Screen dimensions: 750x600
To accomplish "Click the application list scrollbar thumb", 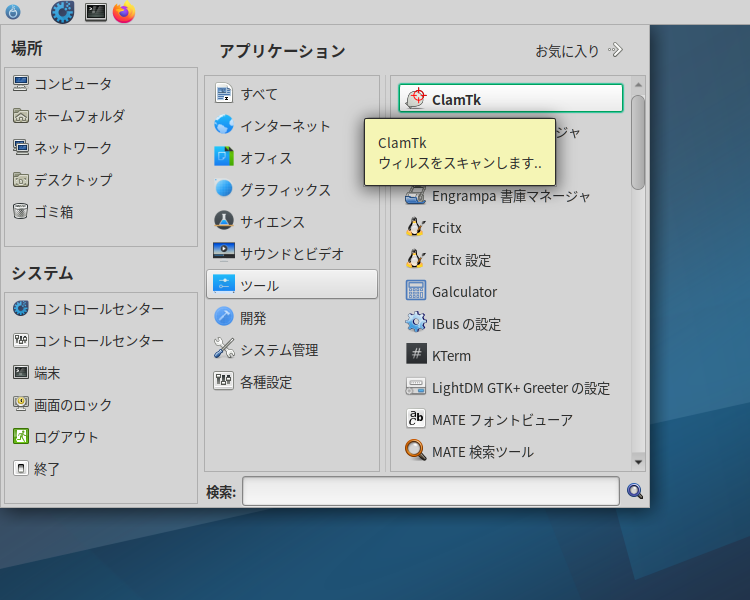I will pyautogui.click(x=638, y=142).
